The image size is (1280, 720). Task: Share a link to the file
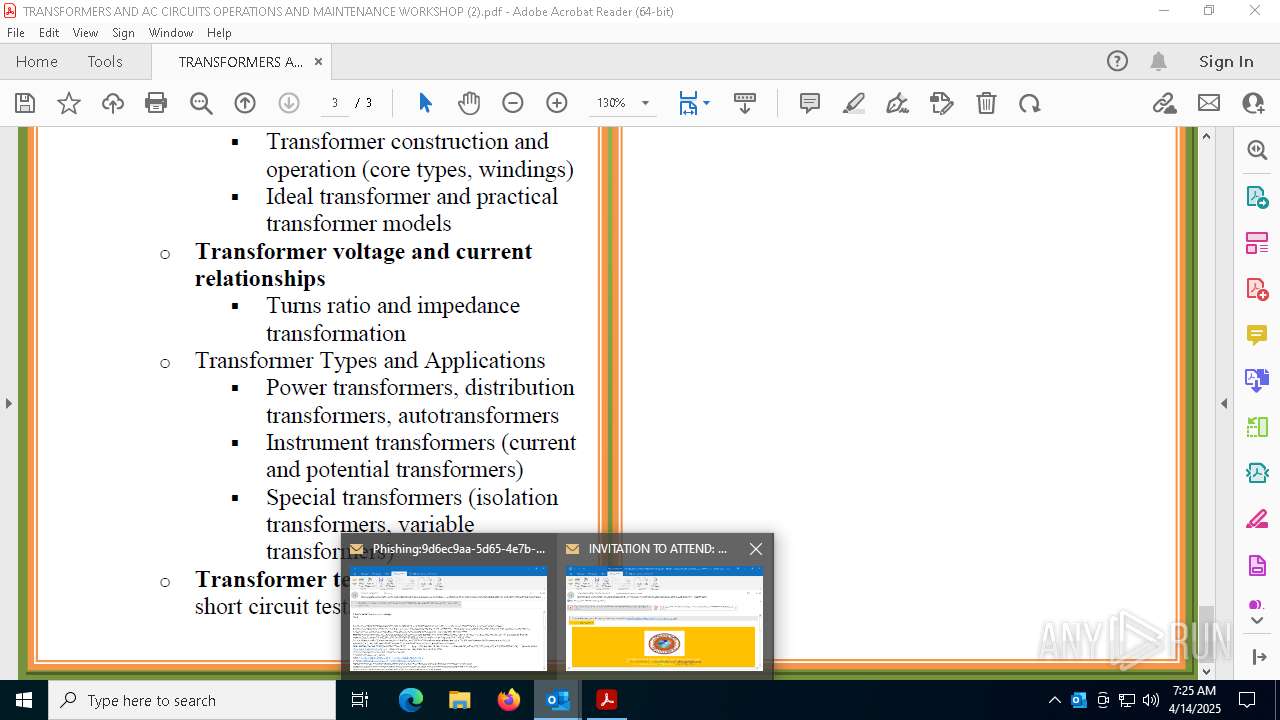point(1165,103)
